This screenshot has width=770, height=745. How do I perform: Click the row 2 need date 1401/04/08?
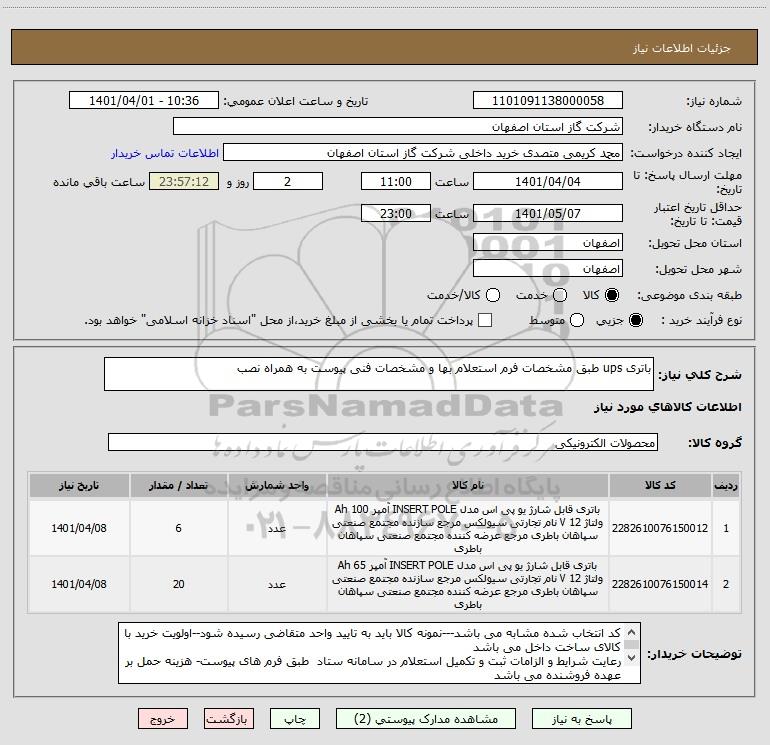[79, 584]
